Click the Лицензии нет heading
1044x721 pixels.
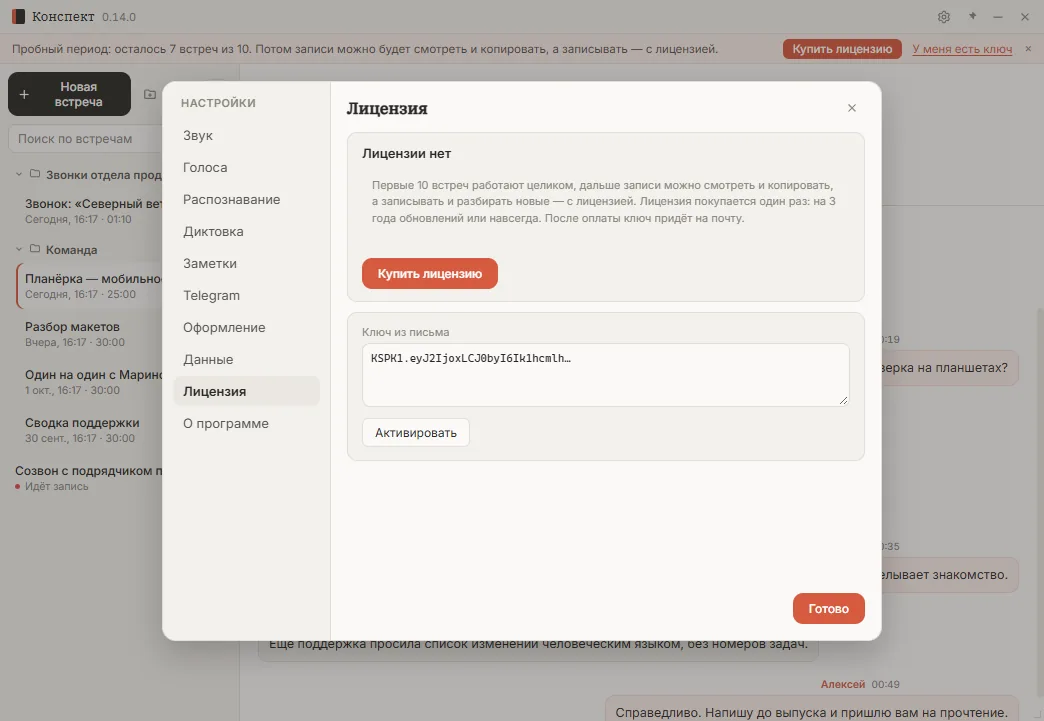tap(406, 154)
